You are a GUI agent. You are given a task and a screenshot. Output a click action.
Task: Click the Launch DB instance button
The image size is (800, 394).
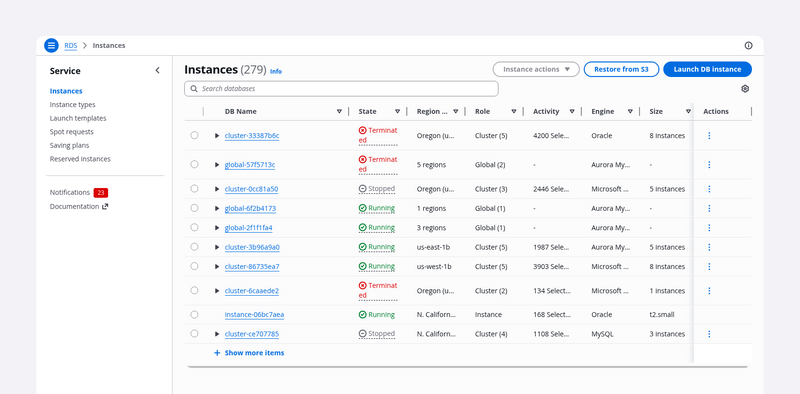(707, 69)
